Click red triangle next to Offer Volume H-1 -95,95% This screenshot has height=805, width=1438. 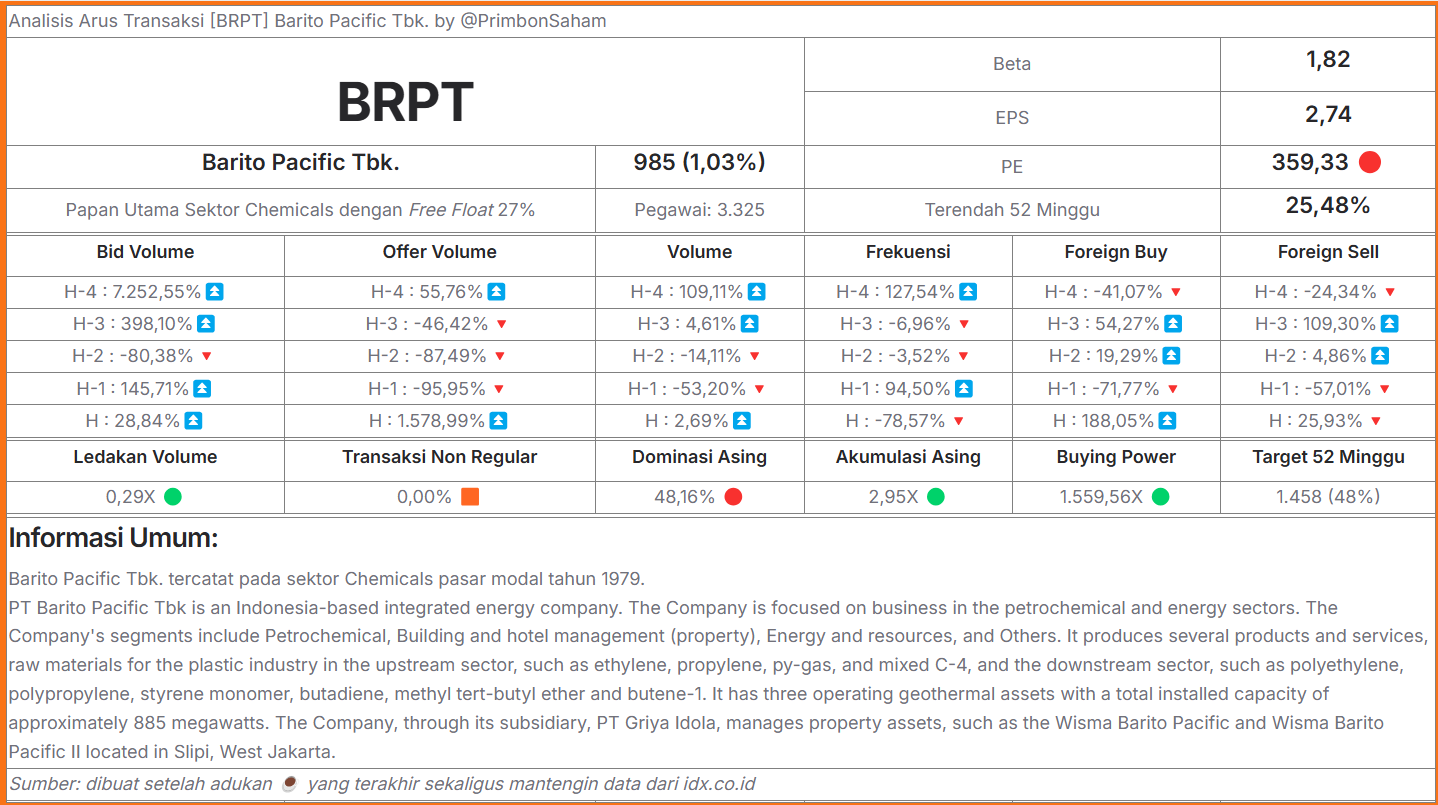pyautogui.click(x=499, y=389)
